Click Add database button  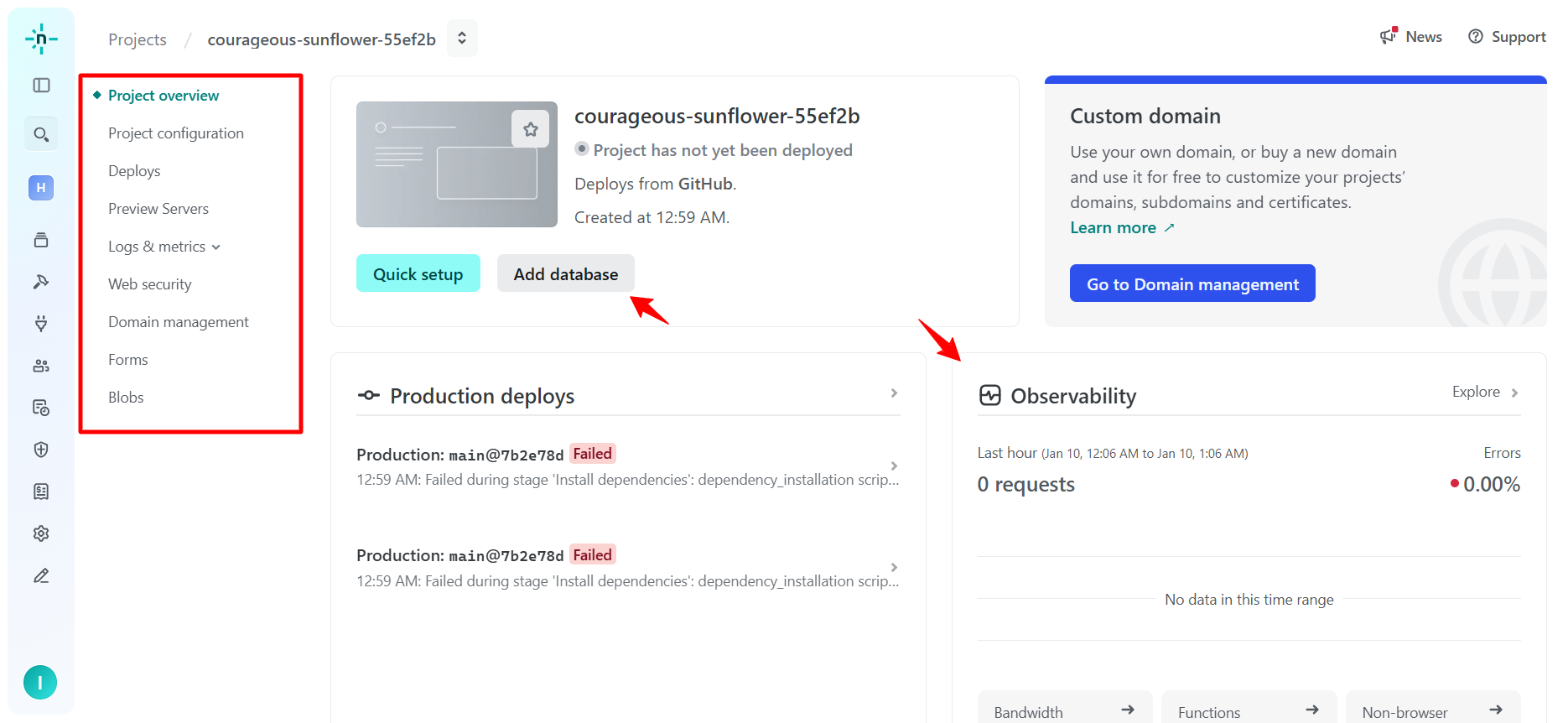coord(566,273)
